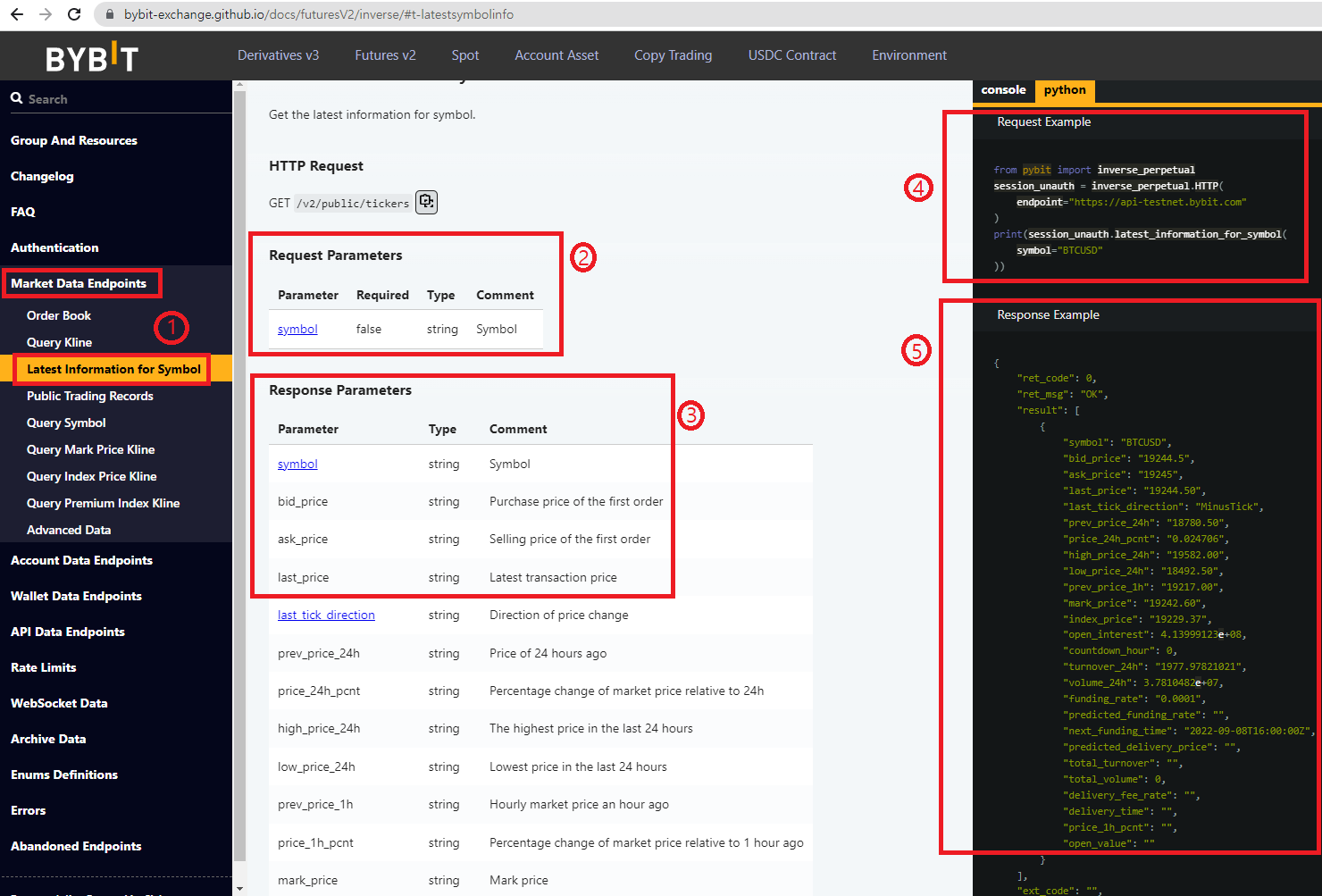Viewport: 1322px width, 896px height.
Task: Go to Query Symbol endpoint
Action: 66,423
